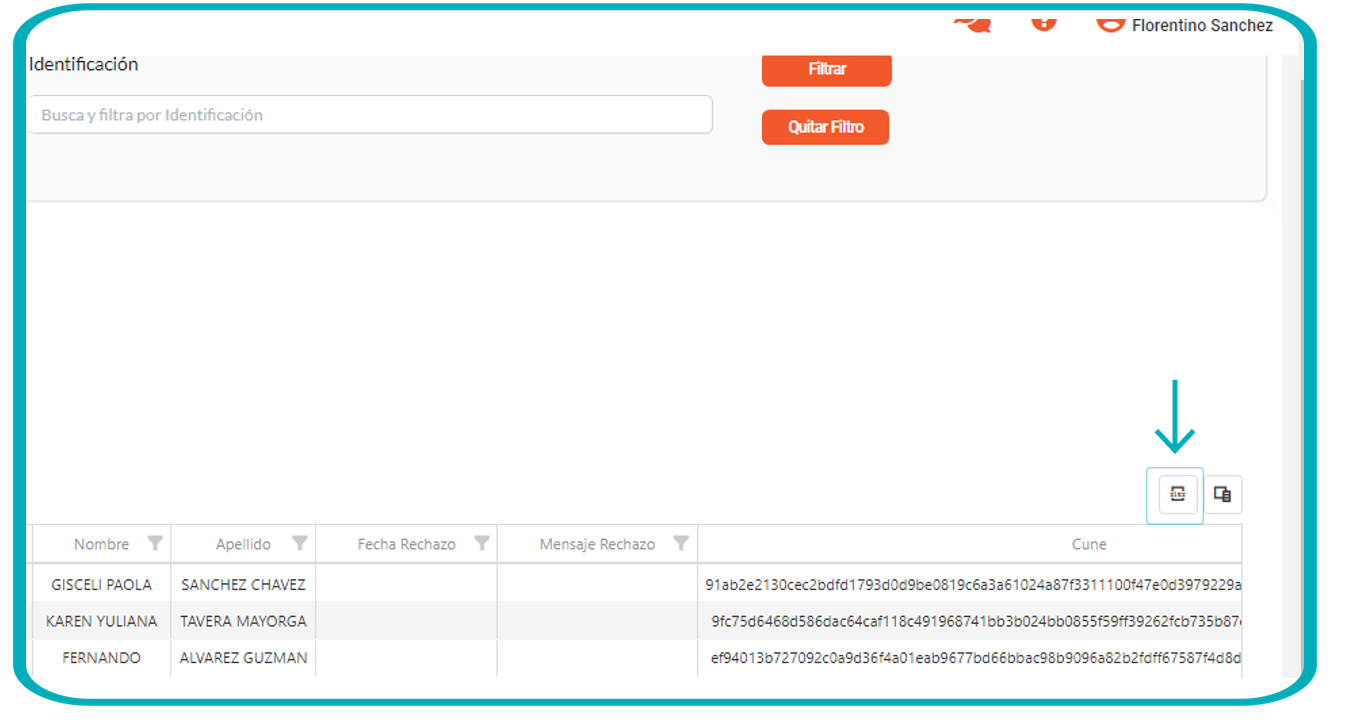Click the Cune value starting with 9fc75d

[975, 621]
